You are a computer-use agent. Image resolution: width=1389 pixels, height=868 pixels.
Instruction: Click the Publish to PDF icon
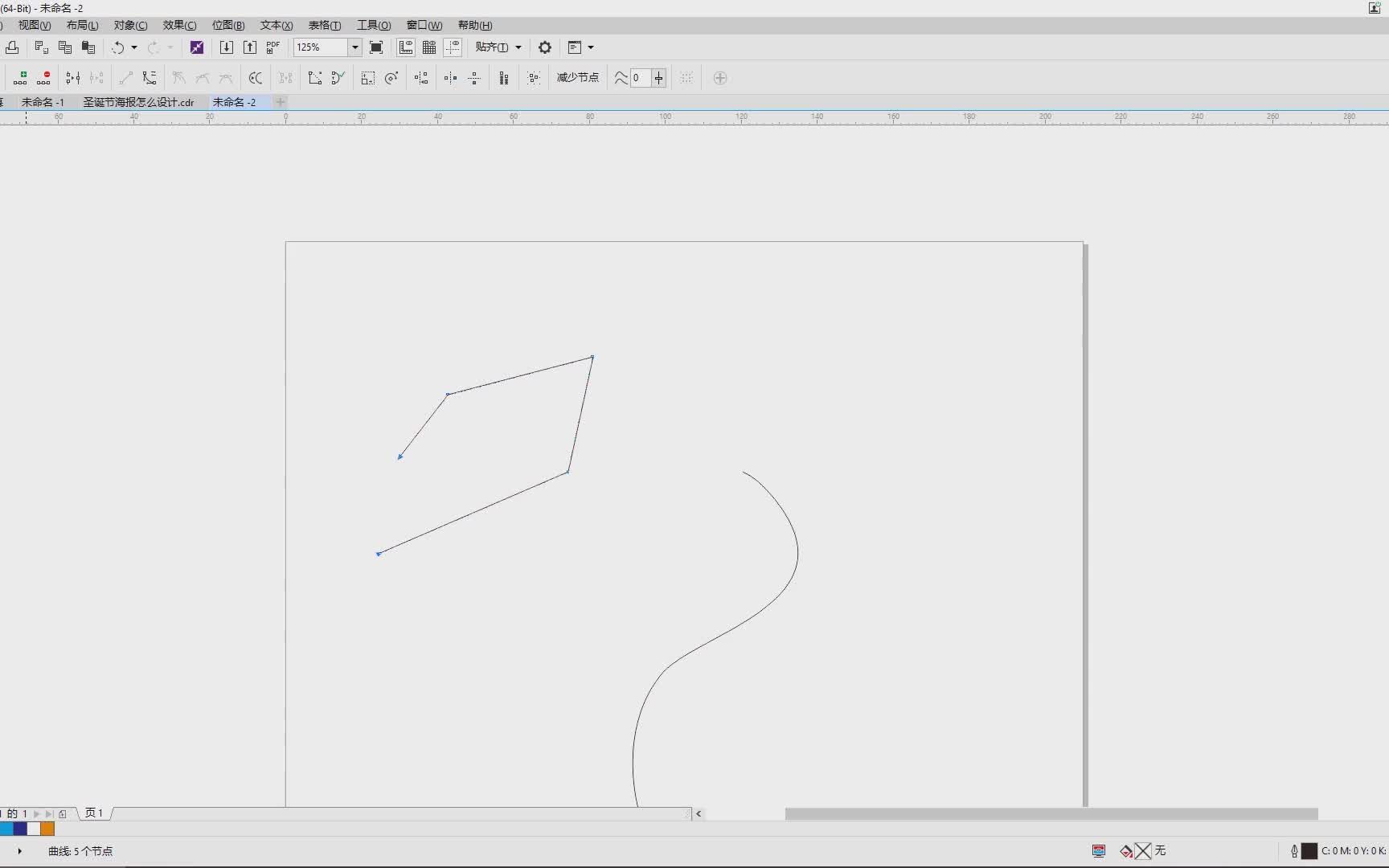pyautogui.click(x=272, y=47)
